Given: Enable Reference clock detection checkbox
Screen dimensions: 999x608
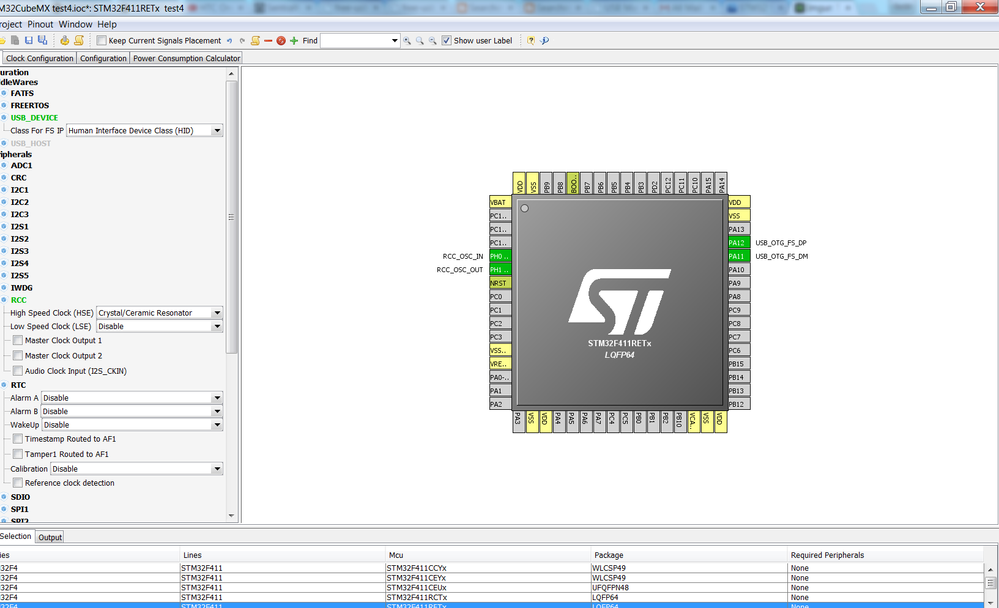Looking at the screenshot, I should (x=18, y=483).
